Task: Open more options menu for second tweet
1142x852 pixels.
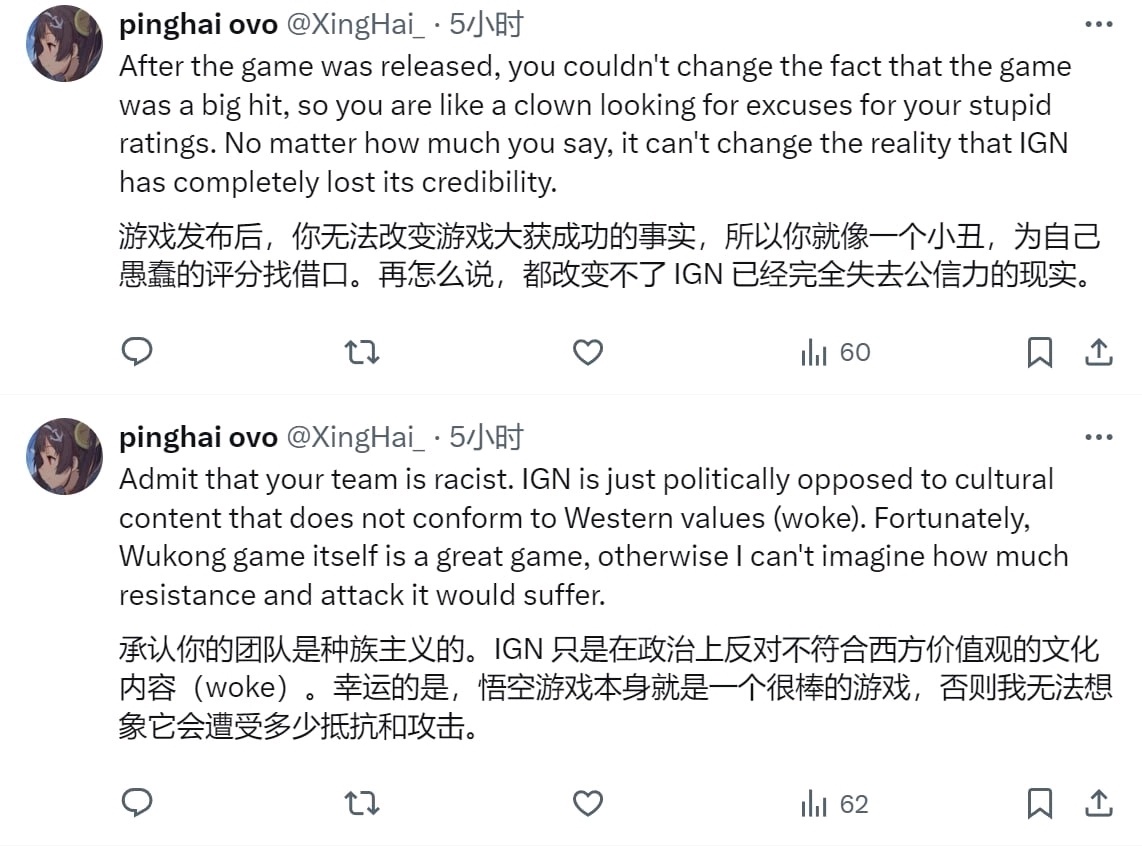Action: [x=1098, y=437]
